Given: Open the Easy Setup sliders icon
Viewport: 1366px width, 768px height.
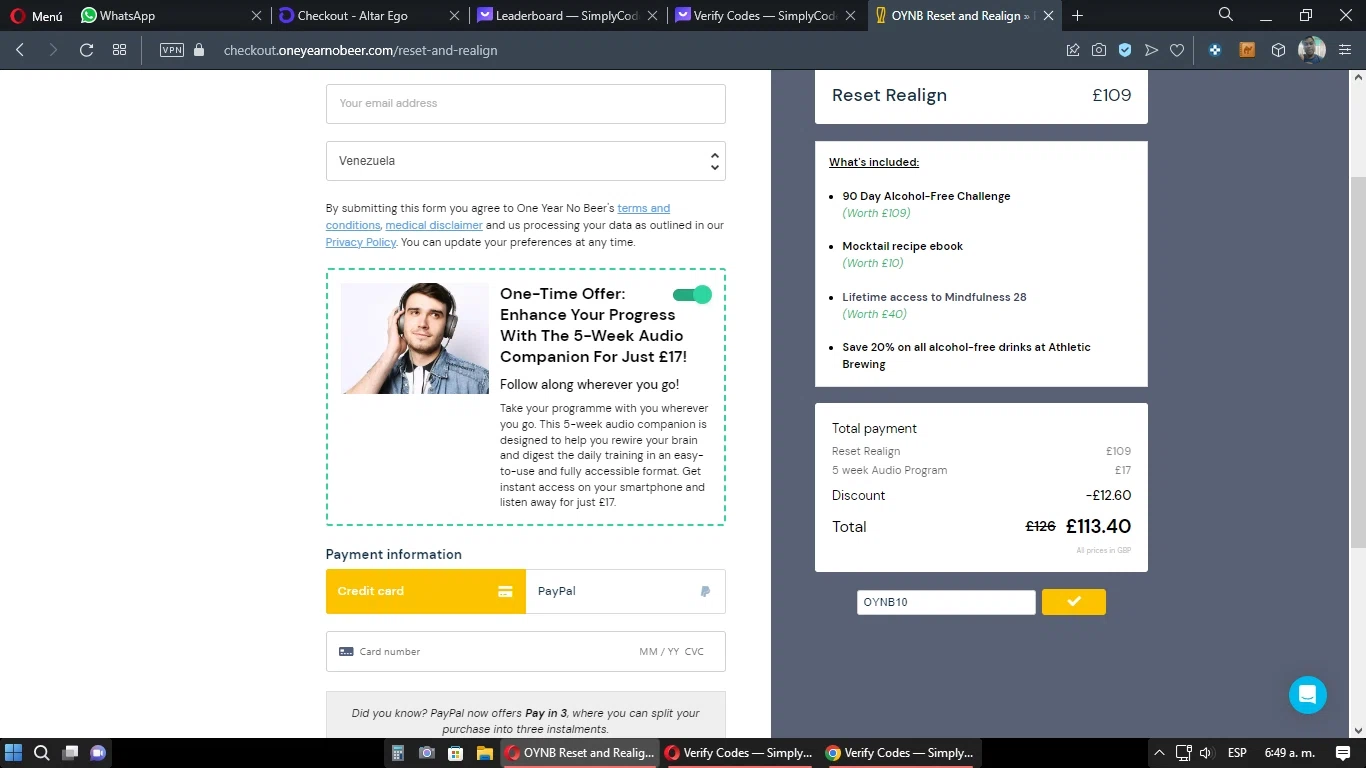Looking at the screenshot, I should (x=1345, y=50).
